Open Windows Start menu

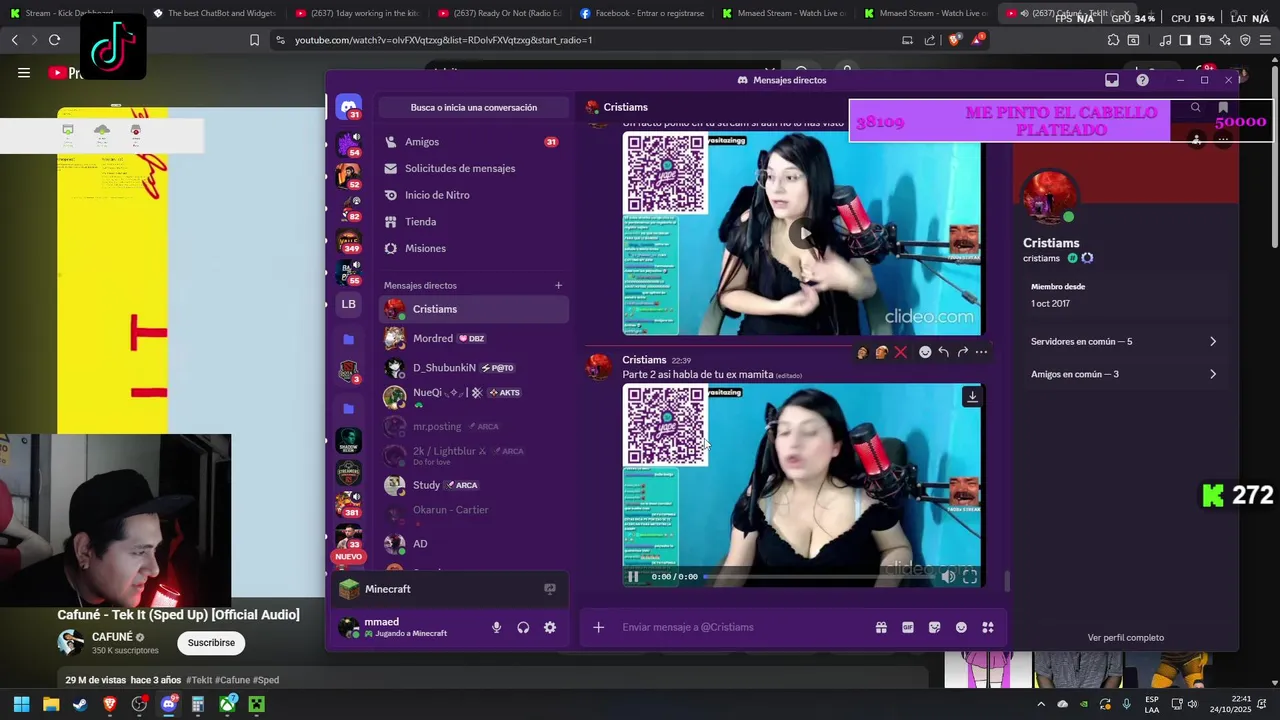tap(21, 704)
